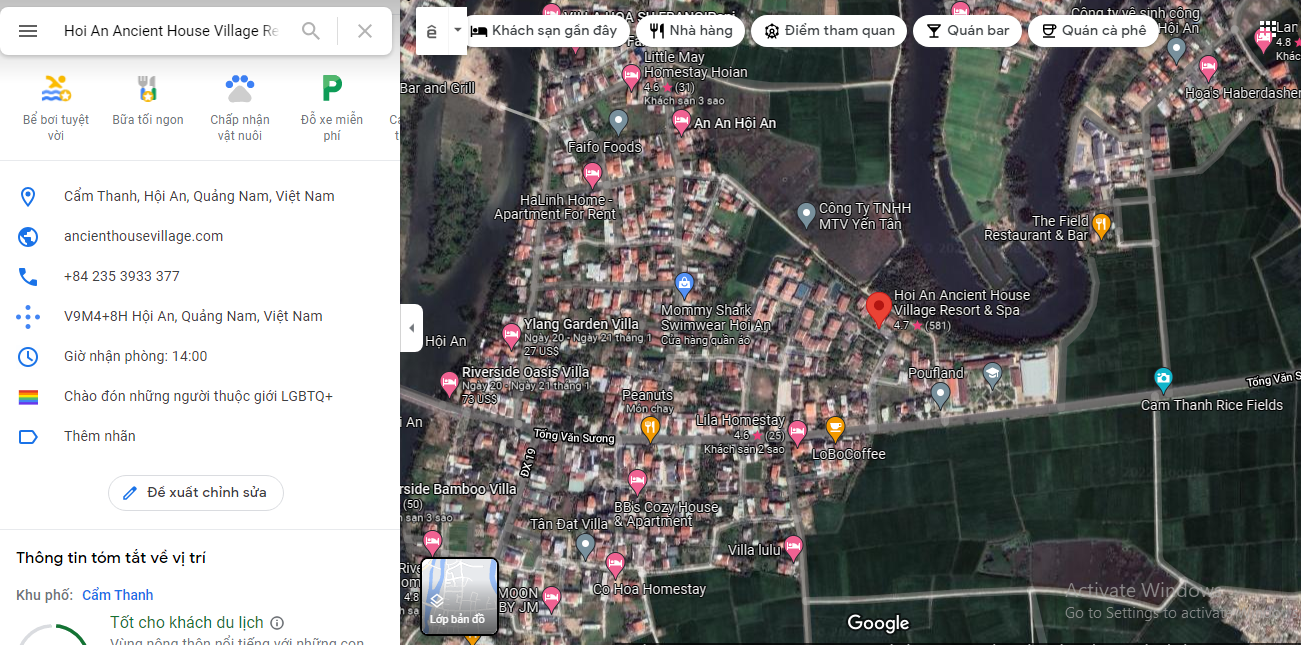Click the swimming pool amenity icon
The height and width of the screenshot is (645, 1301).
coord(56,88)
